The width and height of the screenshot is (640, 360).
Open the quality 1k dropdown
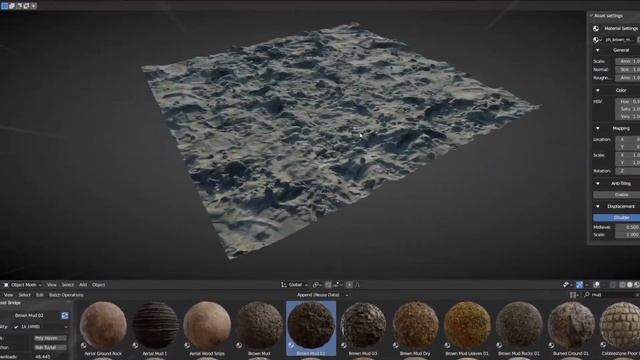[40, 327]
